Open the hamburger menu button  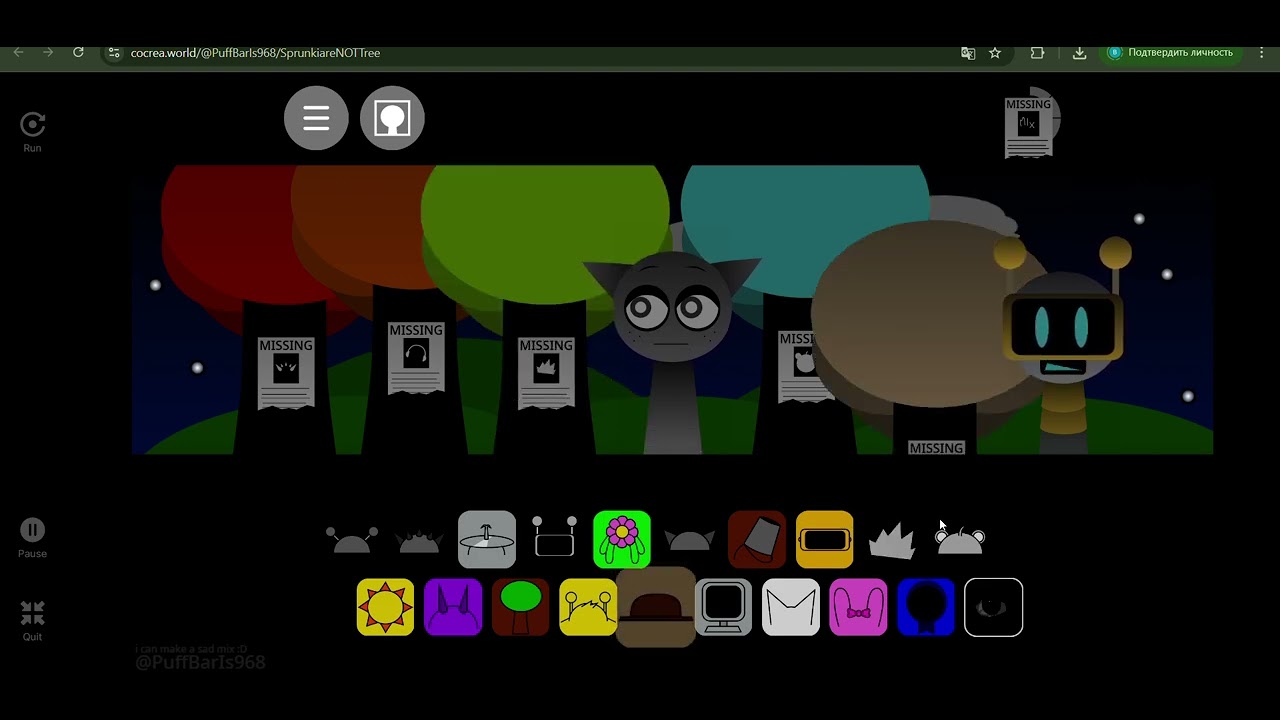point(316,118)
